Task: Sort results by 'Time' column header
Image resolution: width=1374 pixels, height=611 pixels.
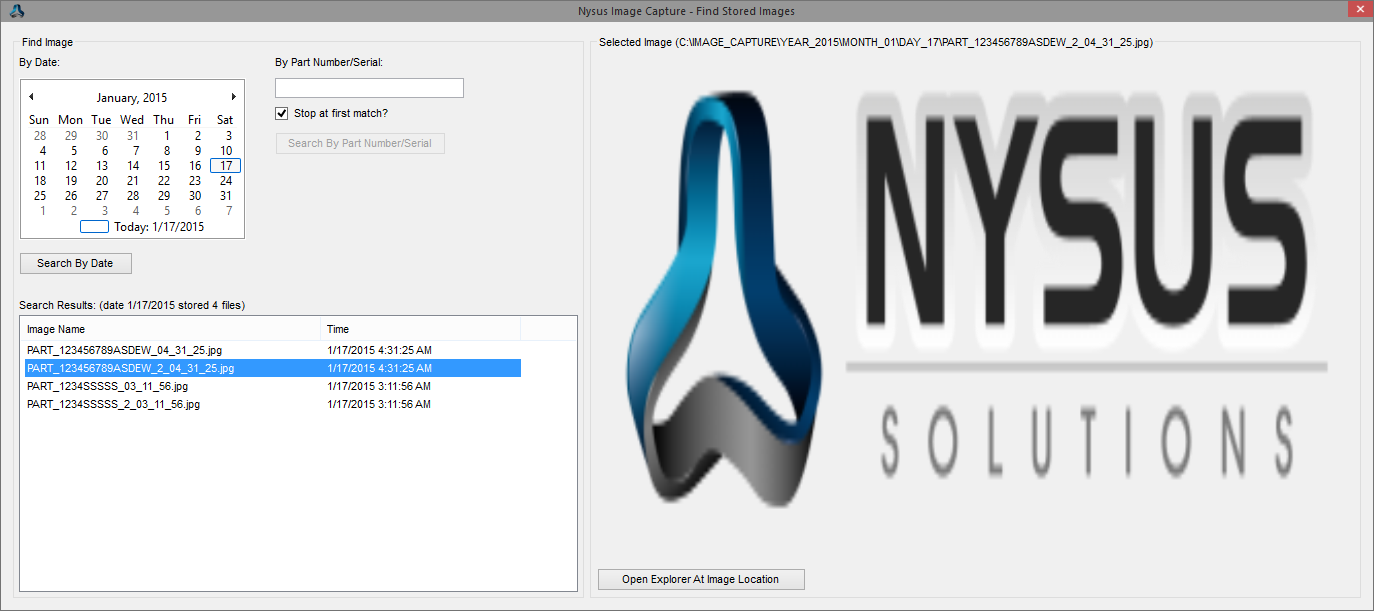Action: 420,329
